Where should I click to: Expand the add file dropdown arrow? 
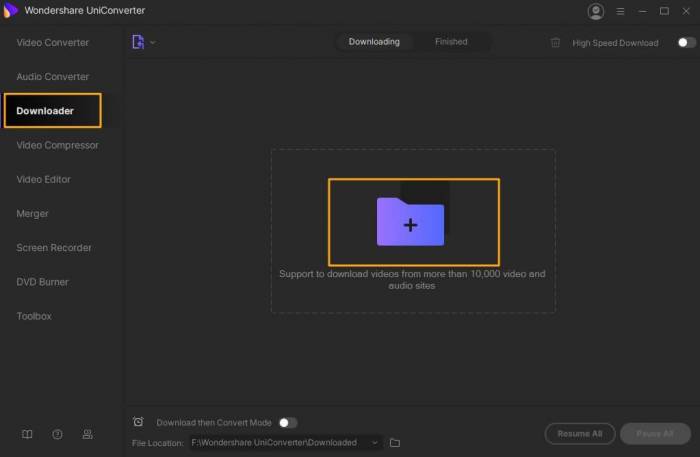(x=153, y=43)
